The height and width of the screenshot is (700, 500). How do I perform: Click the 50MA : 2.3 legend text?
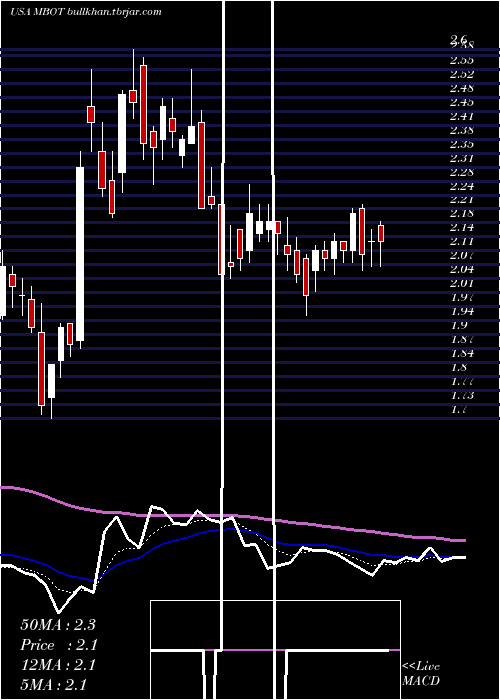58,625
